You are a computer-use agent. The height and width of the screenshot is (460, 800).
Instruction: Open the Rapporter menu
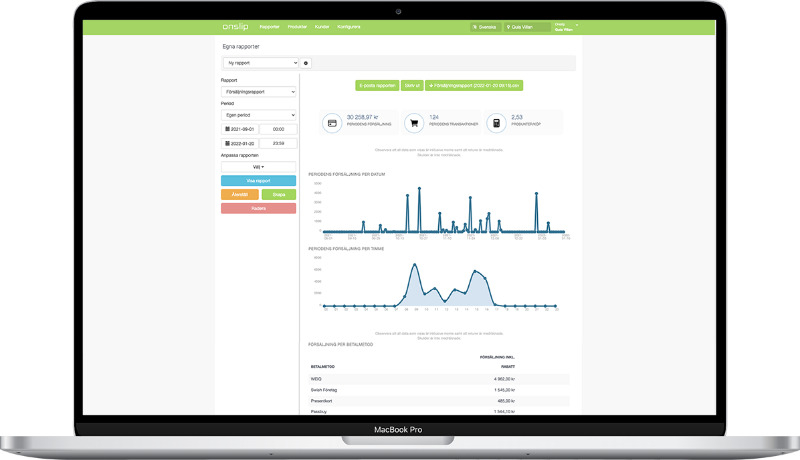(x=269, y=27)
